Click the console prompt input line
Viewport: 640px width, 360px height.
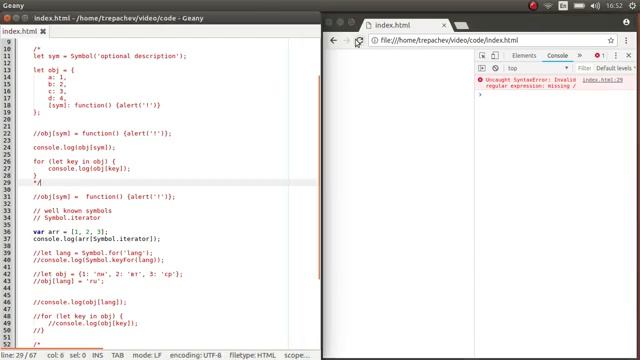pyautogui.click(x=555, y=95)
